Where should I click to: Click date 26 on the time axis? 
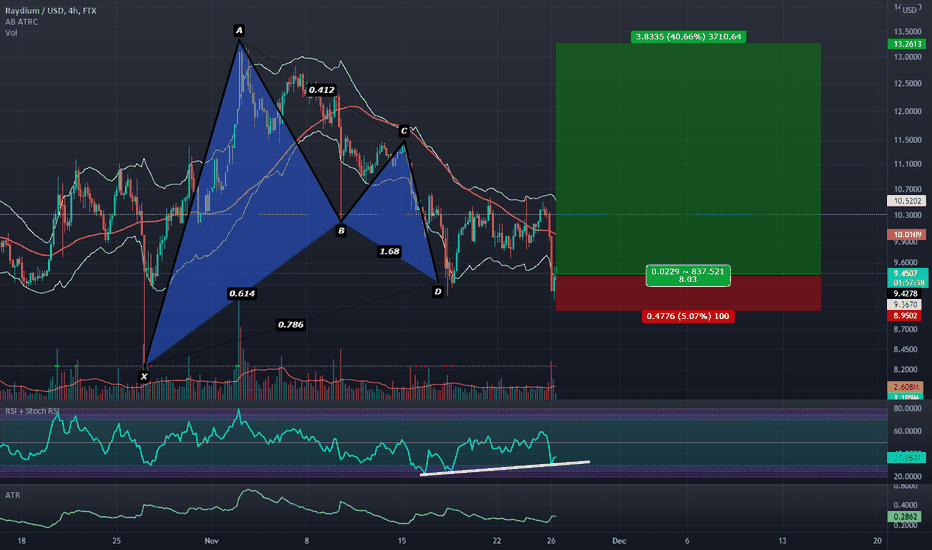pos(551,540)
